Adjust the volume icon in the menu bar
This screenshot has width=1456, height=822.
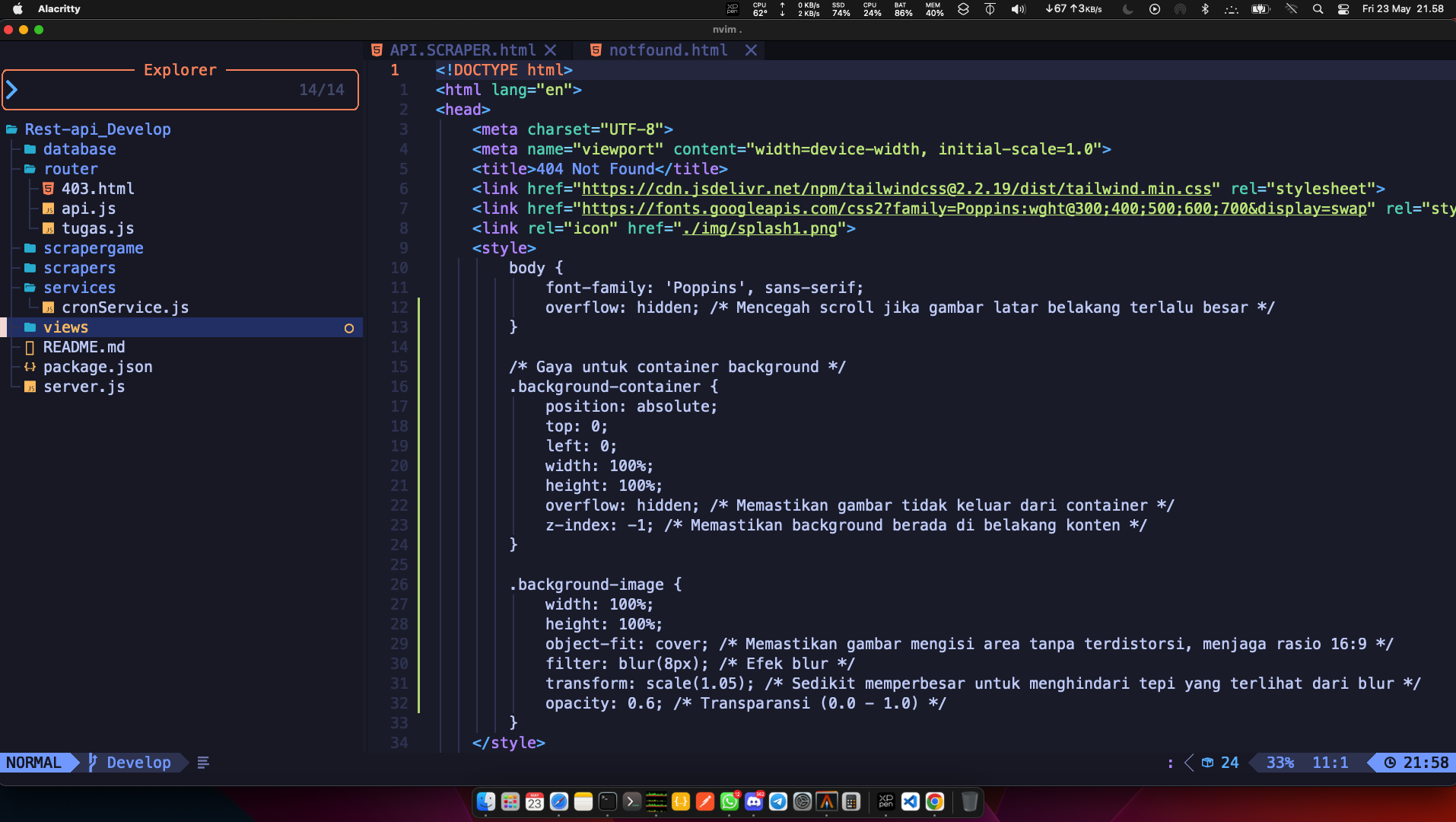tap(1018, 9)
